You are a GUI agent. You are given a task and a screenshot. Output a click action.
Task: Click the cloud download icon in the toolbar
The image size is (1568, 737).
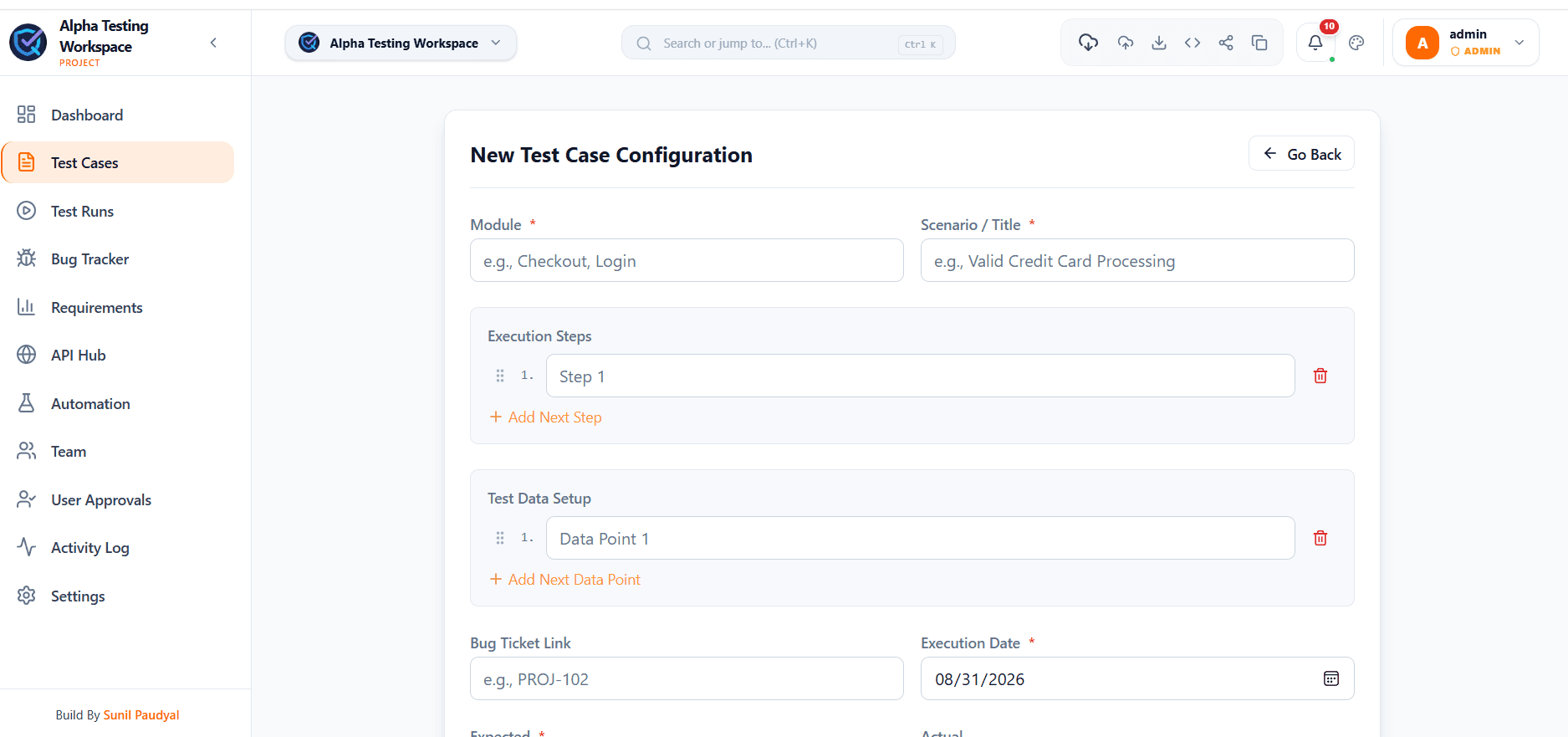click(x=1088, y=43)
